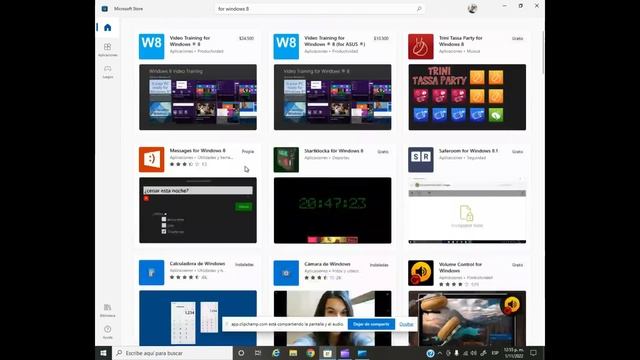Open File Explorer from the taskbar
This screenshot has height=360, width=640.
[x=293, y=353]
